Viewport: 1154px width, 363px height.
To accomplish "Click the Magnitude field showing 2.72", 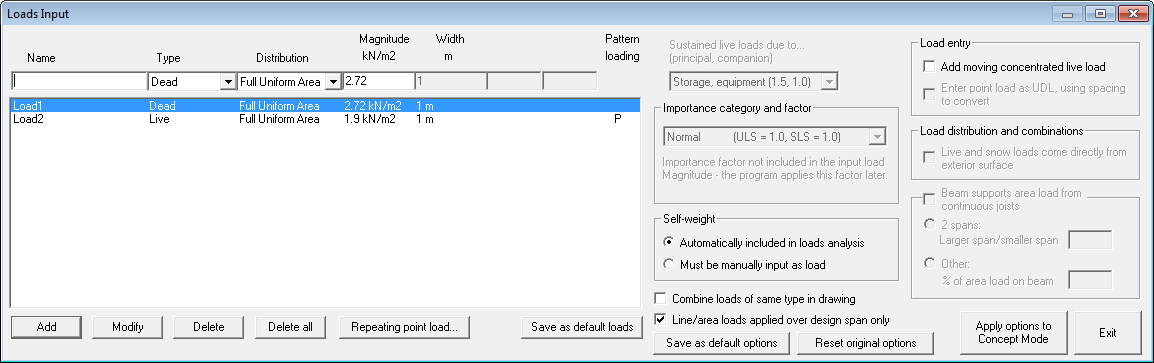I will pos(378,82).
